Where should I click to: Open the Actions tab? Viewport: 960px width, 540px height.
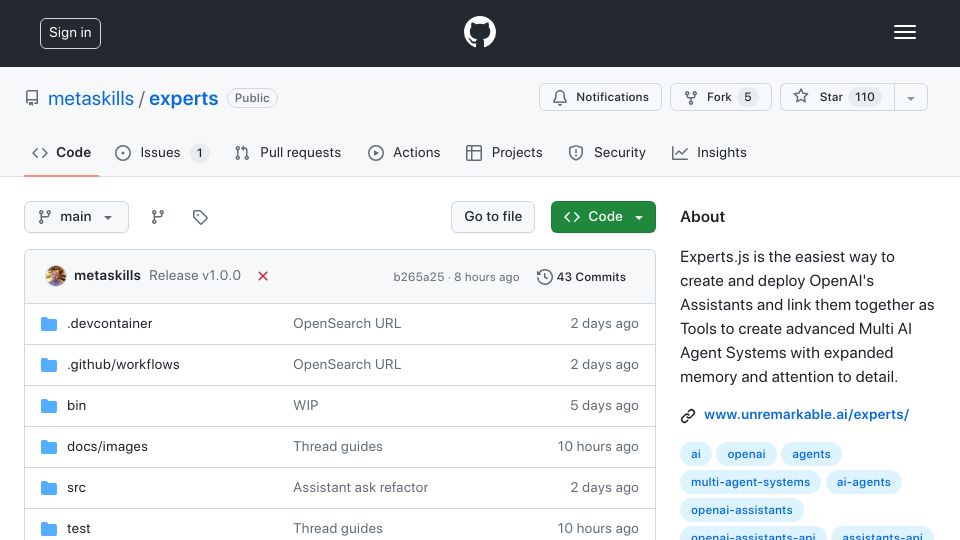click(x=403, y=152)
